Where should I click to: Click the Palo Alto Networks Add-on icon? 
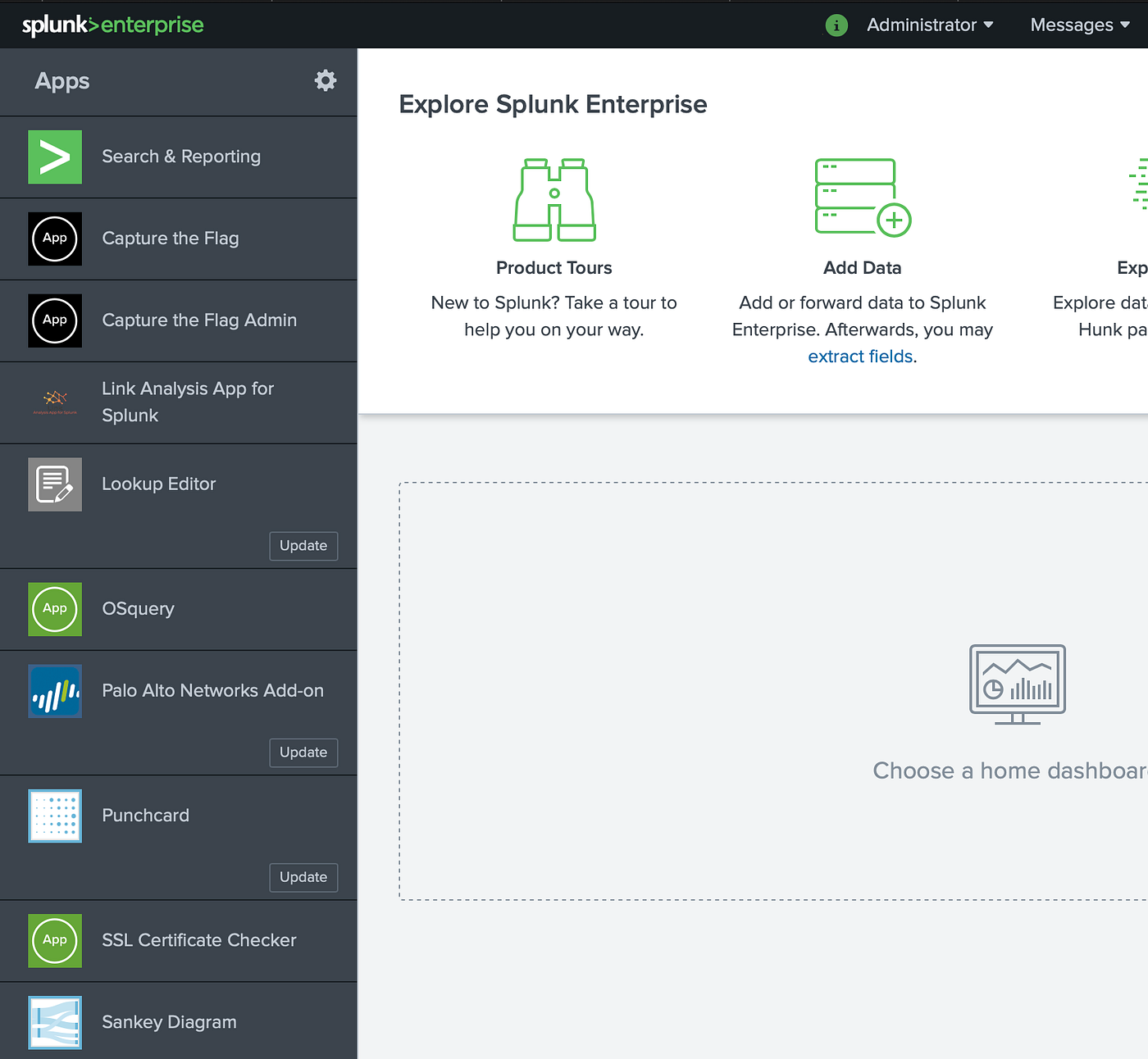click(55, 691)
